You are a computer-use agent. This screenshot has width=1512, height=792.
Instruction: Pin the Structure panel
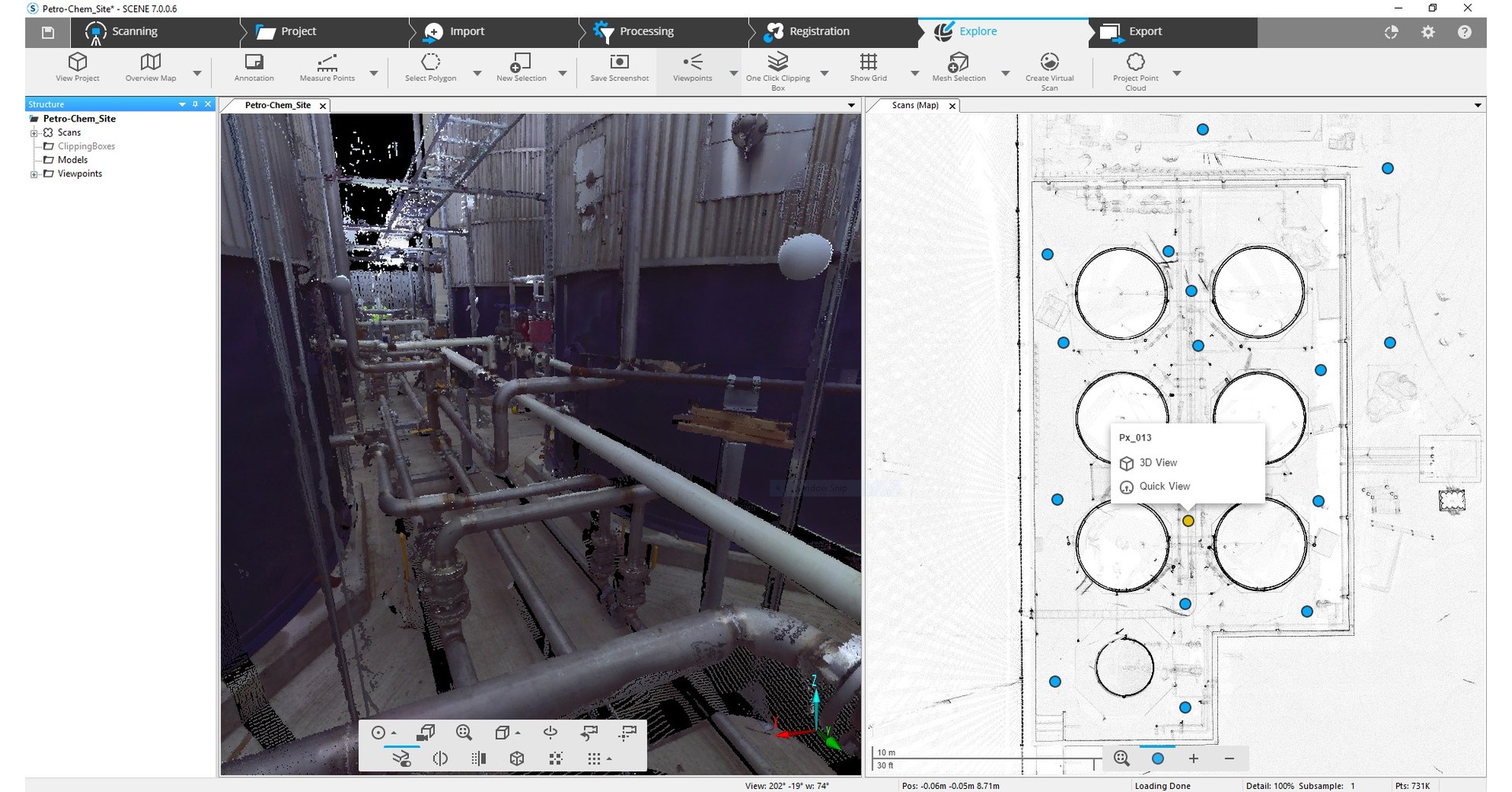click(195, 103)
